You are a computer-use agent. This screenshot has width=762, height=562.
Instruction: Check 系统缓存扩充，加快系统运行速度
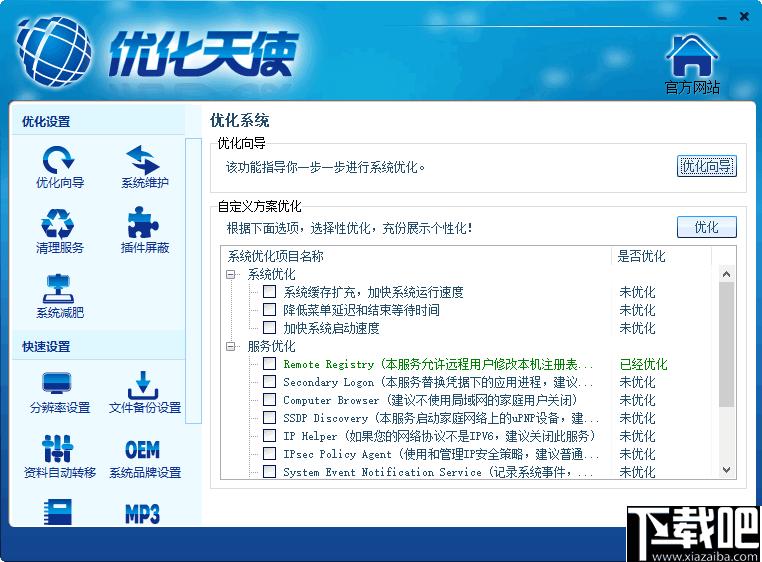[269, 292]
